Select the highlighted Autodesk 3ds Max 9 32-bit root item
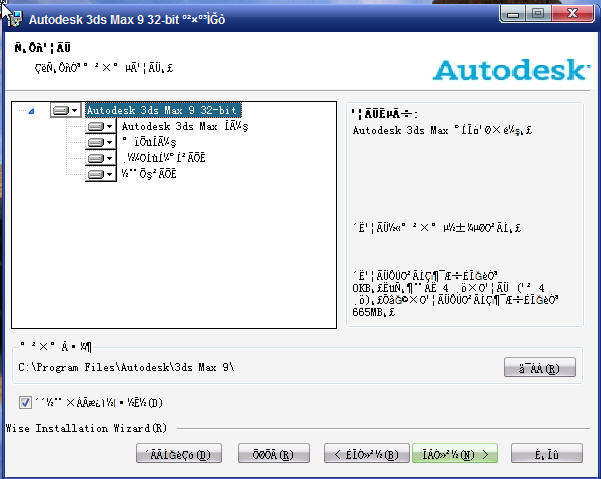This screenshot has width=601, height=479. 163,110
